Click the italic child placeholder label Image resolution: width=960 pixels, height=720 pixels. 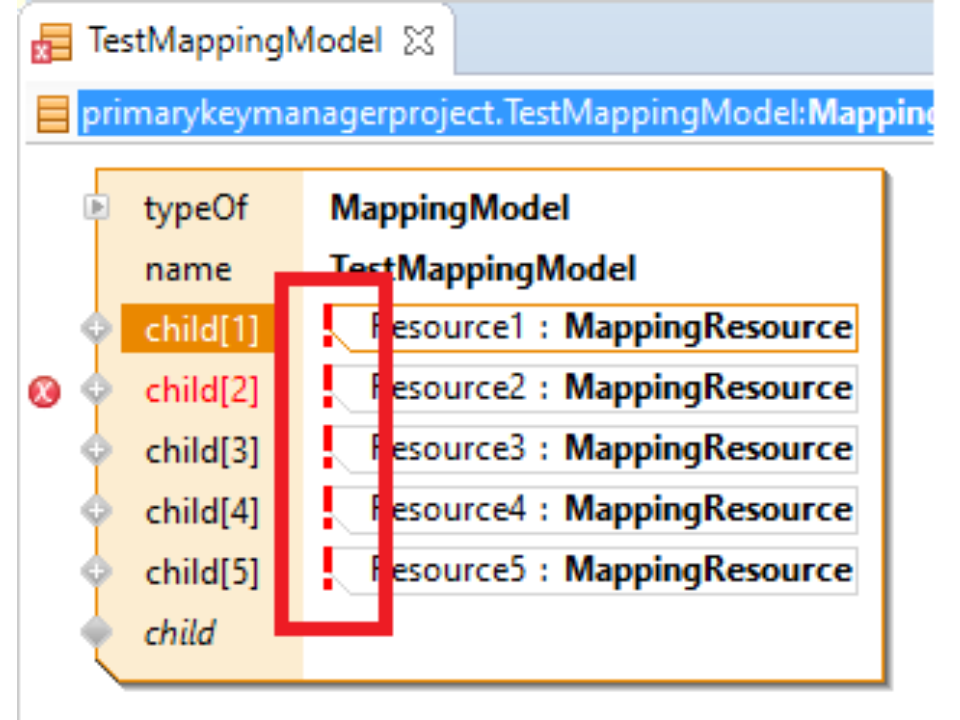point(180,633)
